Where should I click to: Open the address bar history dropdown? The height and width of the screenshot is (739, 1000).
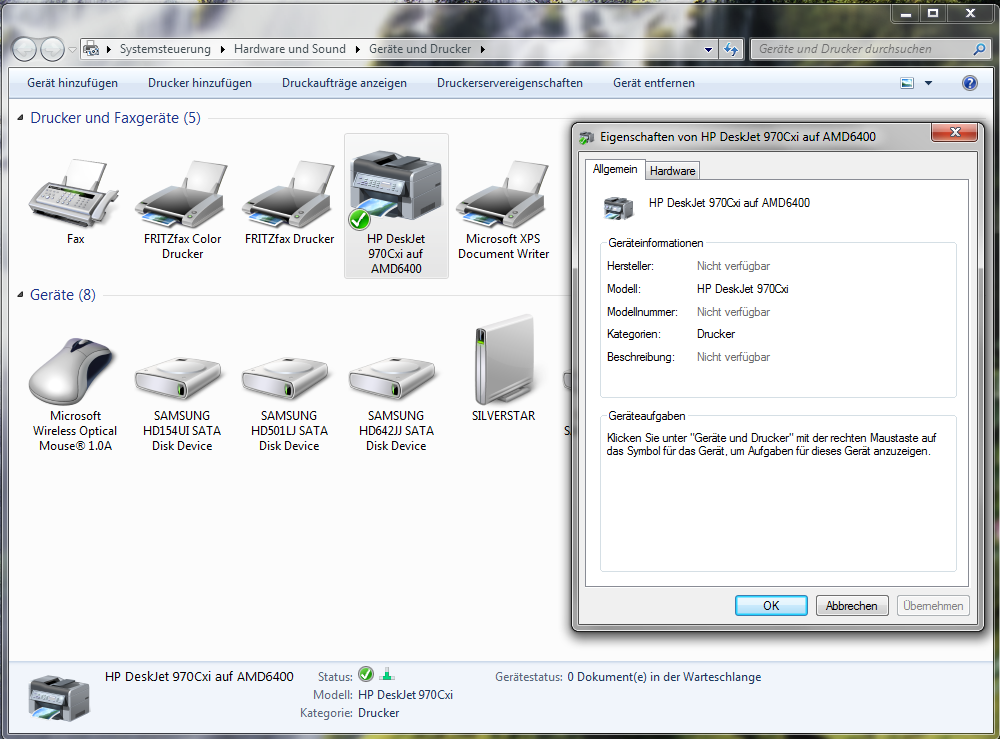coord(709,50)
